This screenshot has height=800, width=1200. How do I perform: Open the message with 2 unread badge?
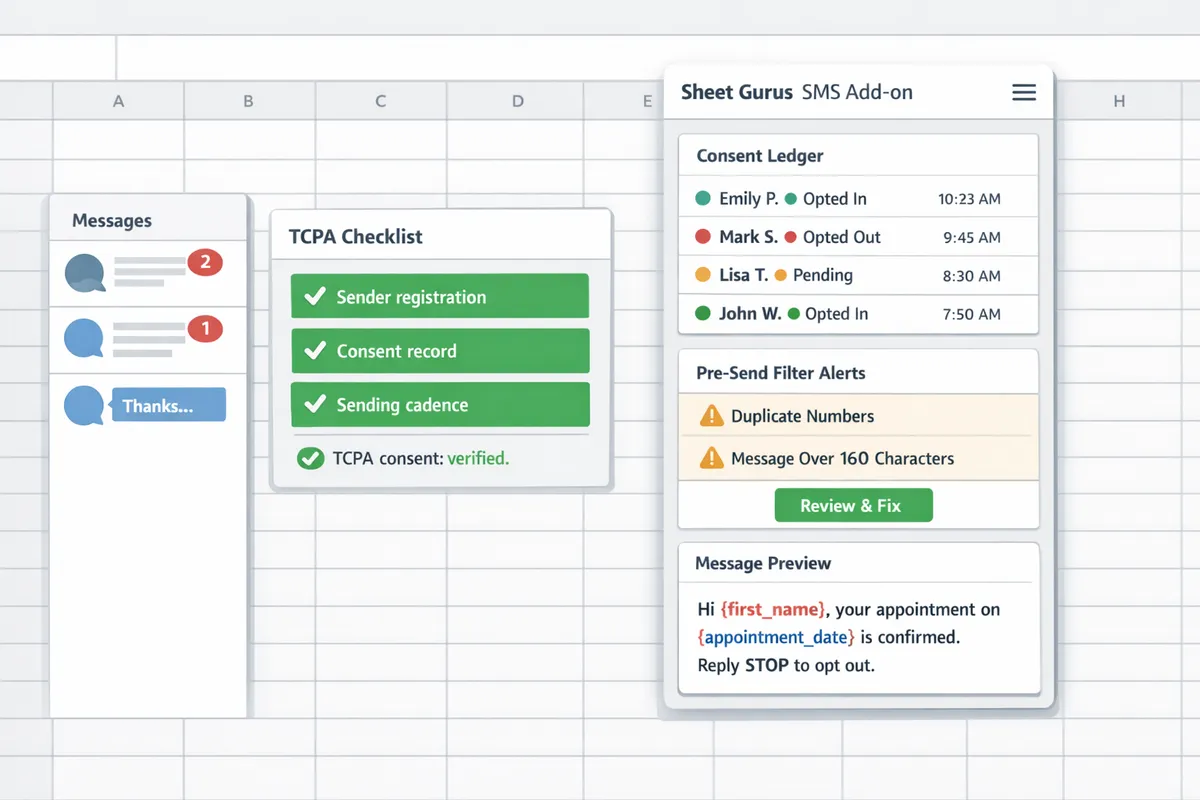point(148,273)
